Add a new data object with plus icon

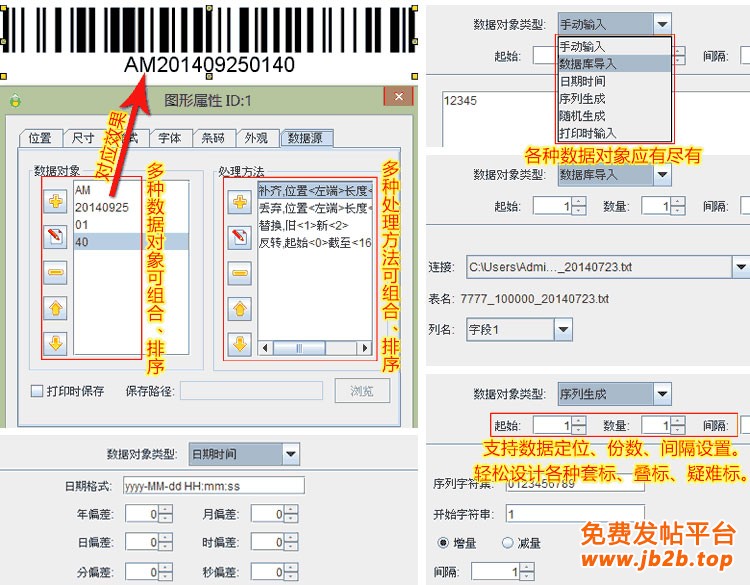tap(55, 201)
